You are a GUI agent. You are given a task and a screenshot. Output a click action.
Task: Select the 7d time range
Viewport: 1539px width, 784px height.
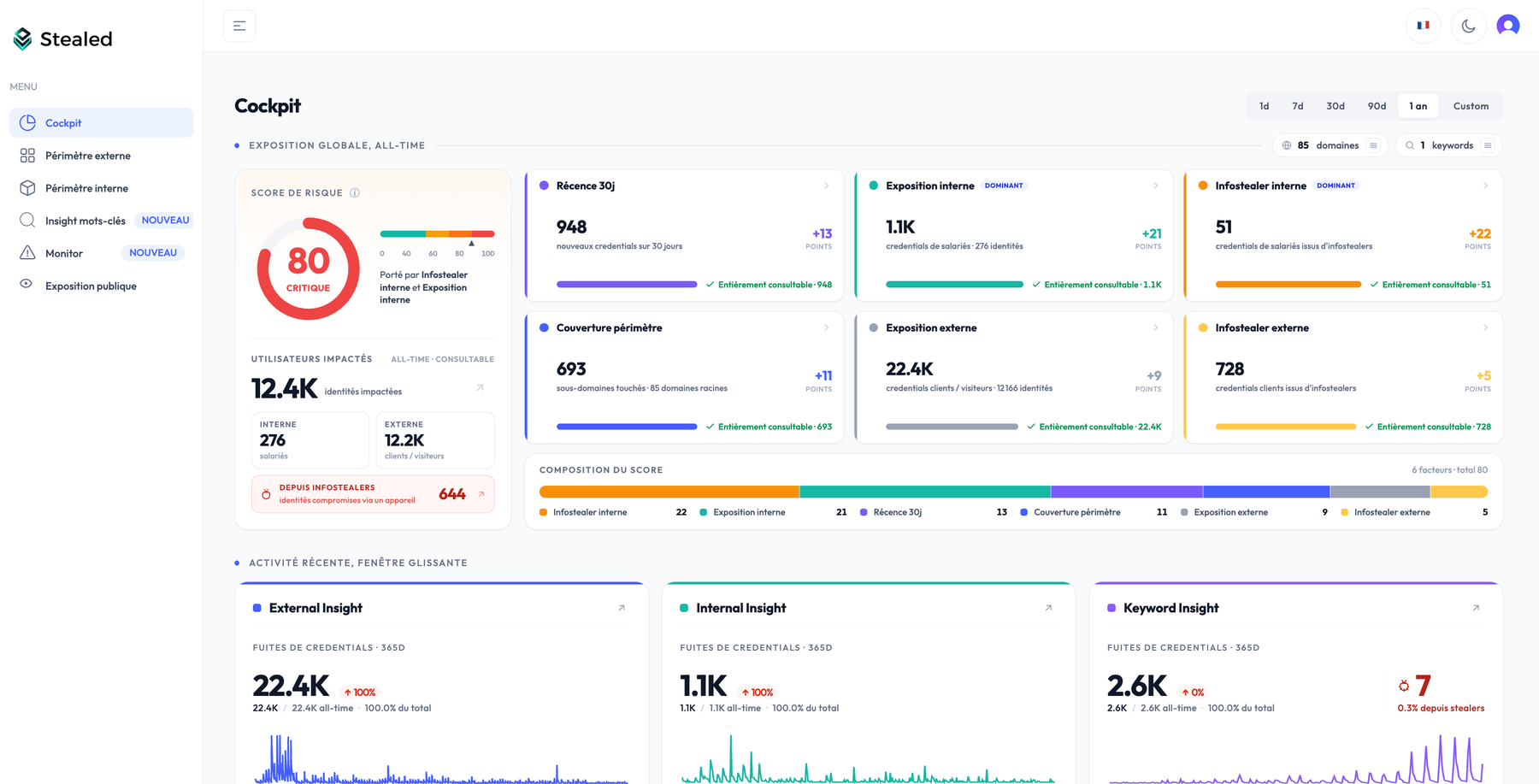click(1297, 106)
